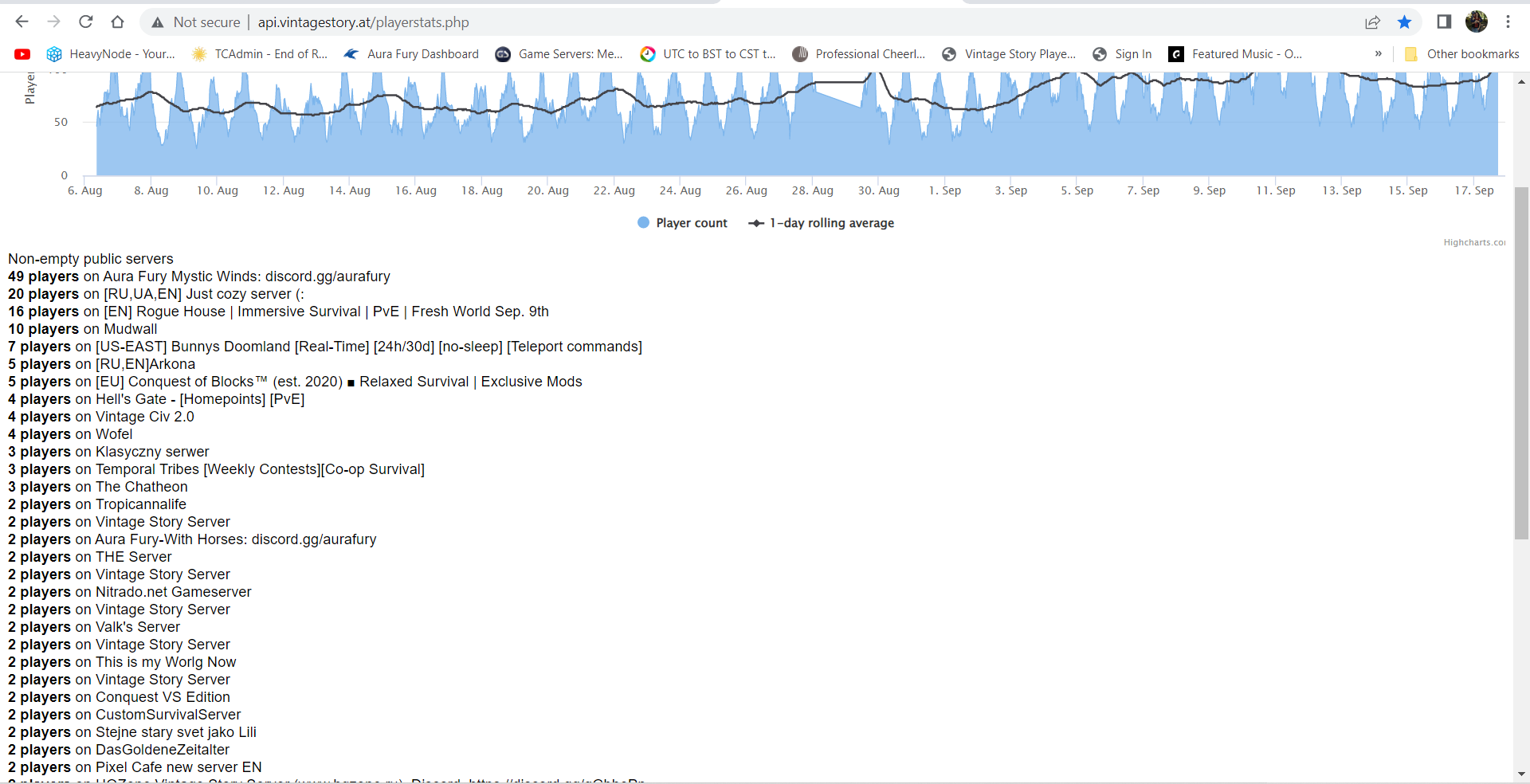Toggle Player count series in legend
Viewport: 1530px width, 784px height.
coord(683,223)
